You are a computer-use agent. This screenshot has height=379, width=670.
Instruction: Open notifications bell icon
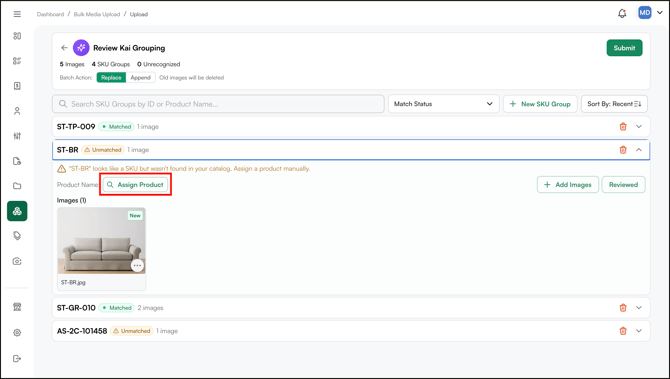(622, 13)
